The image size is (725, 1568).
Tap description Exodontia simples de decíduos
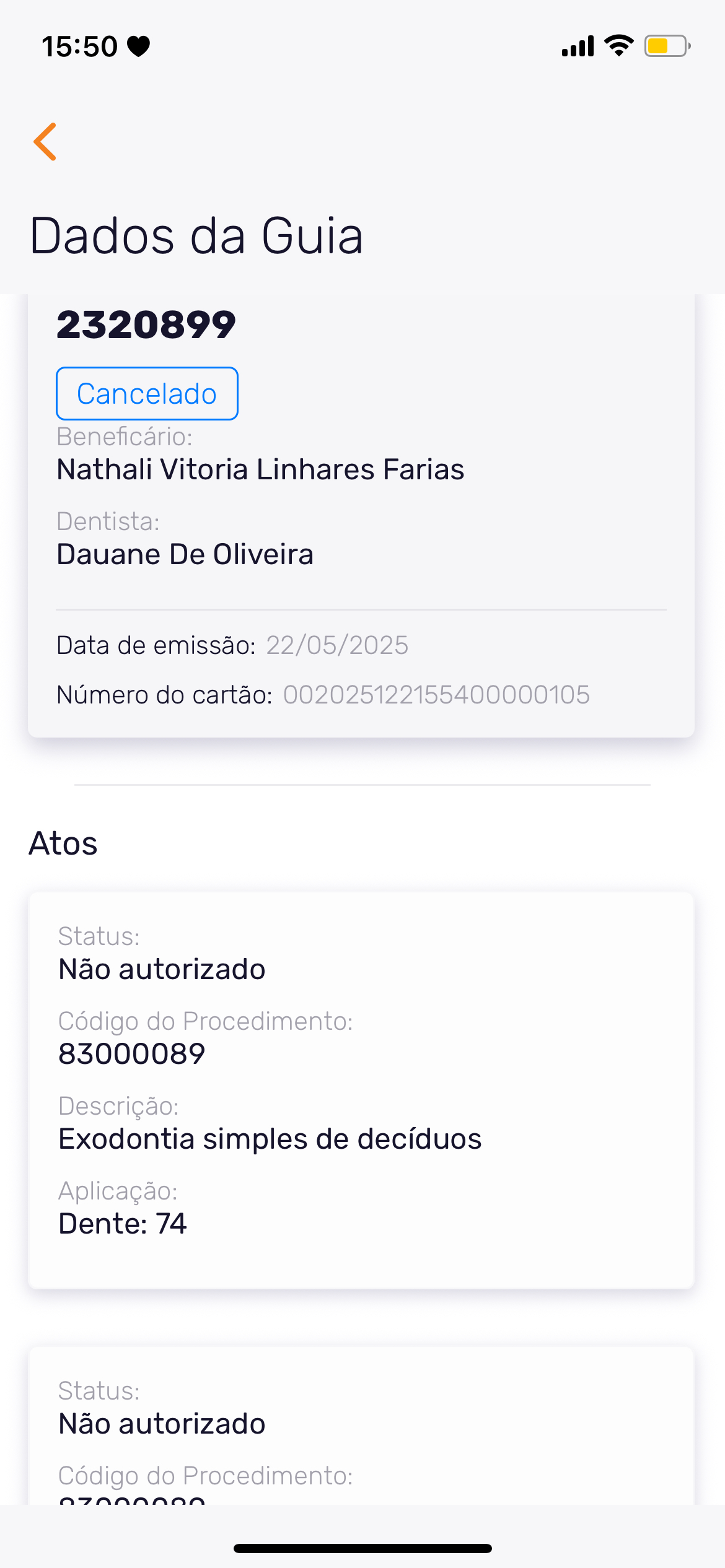270,1139
